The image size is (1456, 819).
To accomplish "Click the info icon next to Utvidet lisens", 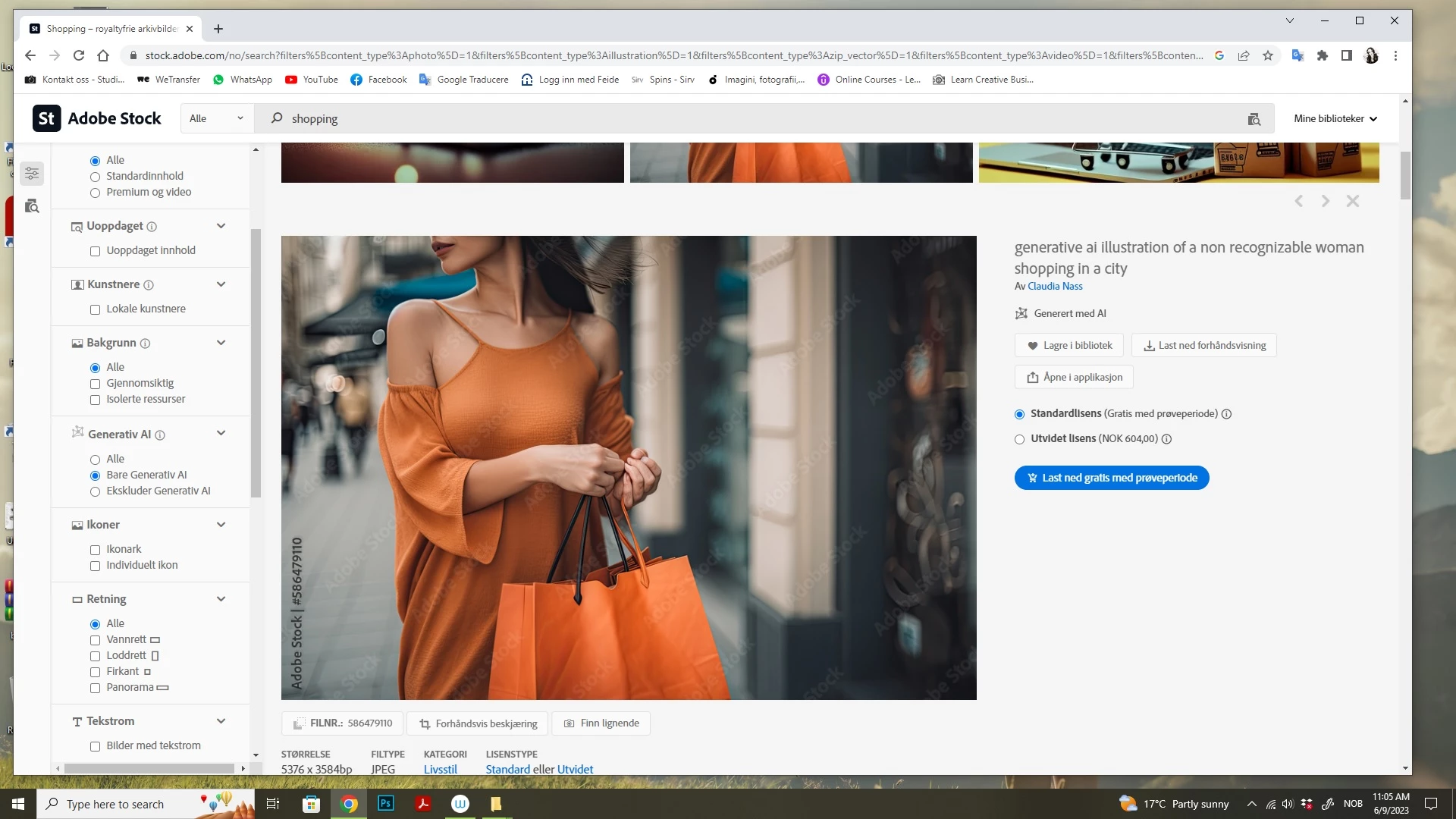I will click(x=1166, y=439).
